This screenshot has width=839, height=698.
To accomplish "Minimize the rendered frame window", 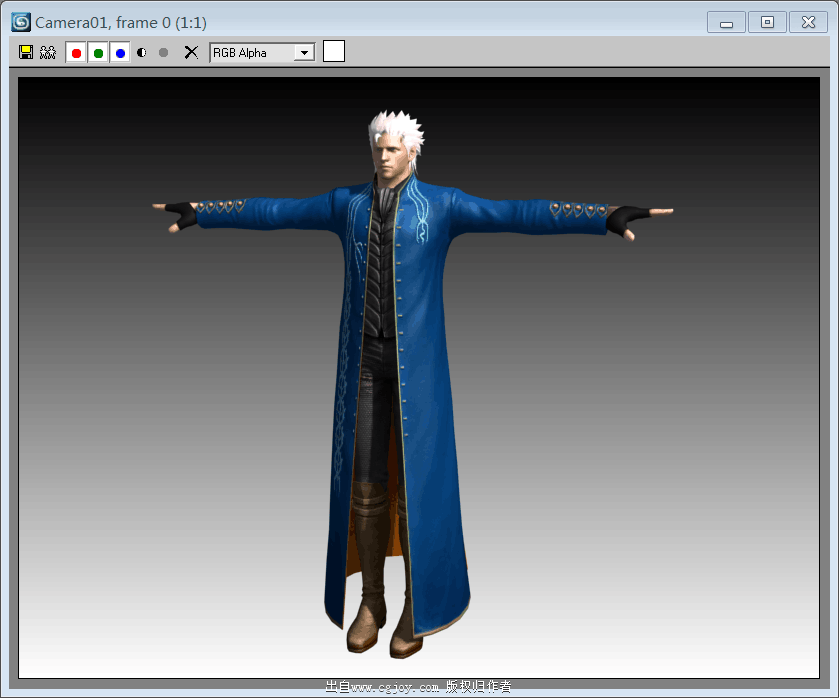I will coord(725,21).
